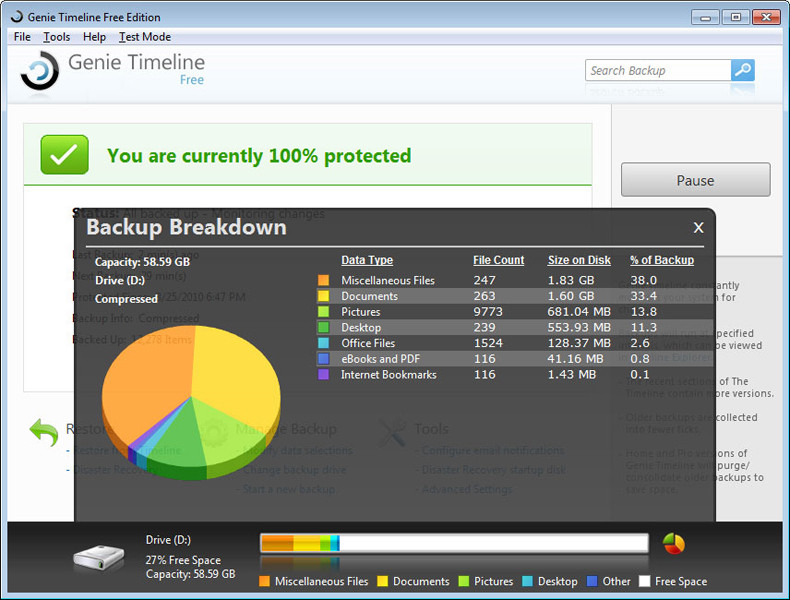
Task: Open the pie chart icon beside usage bar
Action: tap(674, 544)
